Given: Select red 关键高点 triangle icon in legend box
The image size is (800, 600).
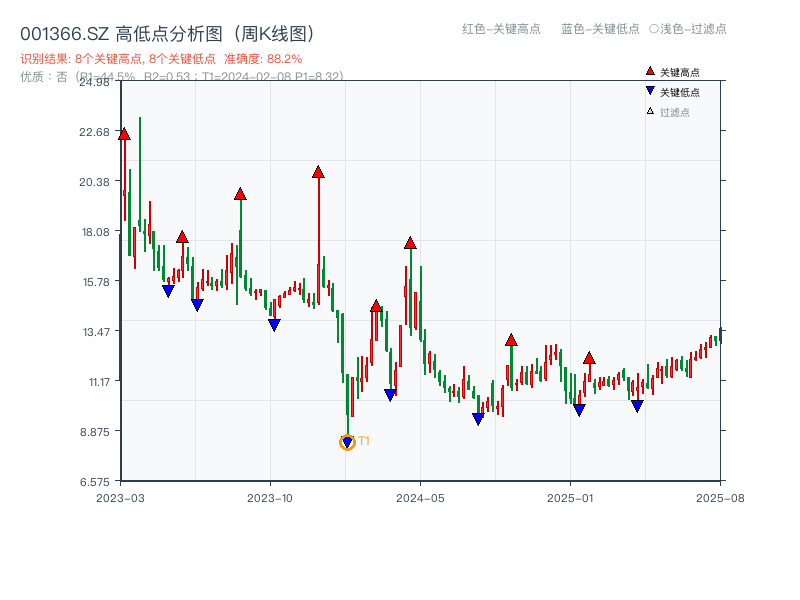Looking at the screenshot, I should pos(650,71).
